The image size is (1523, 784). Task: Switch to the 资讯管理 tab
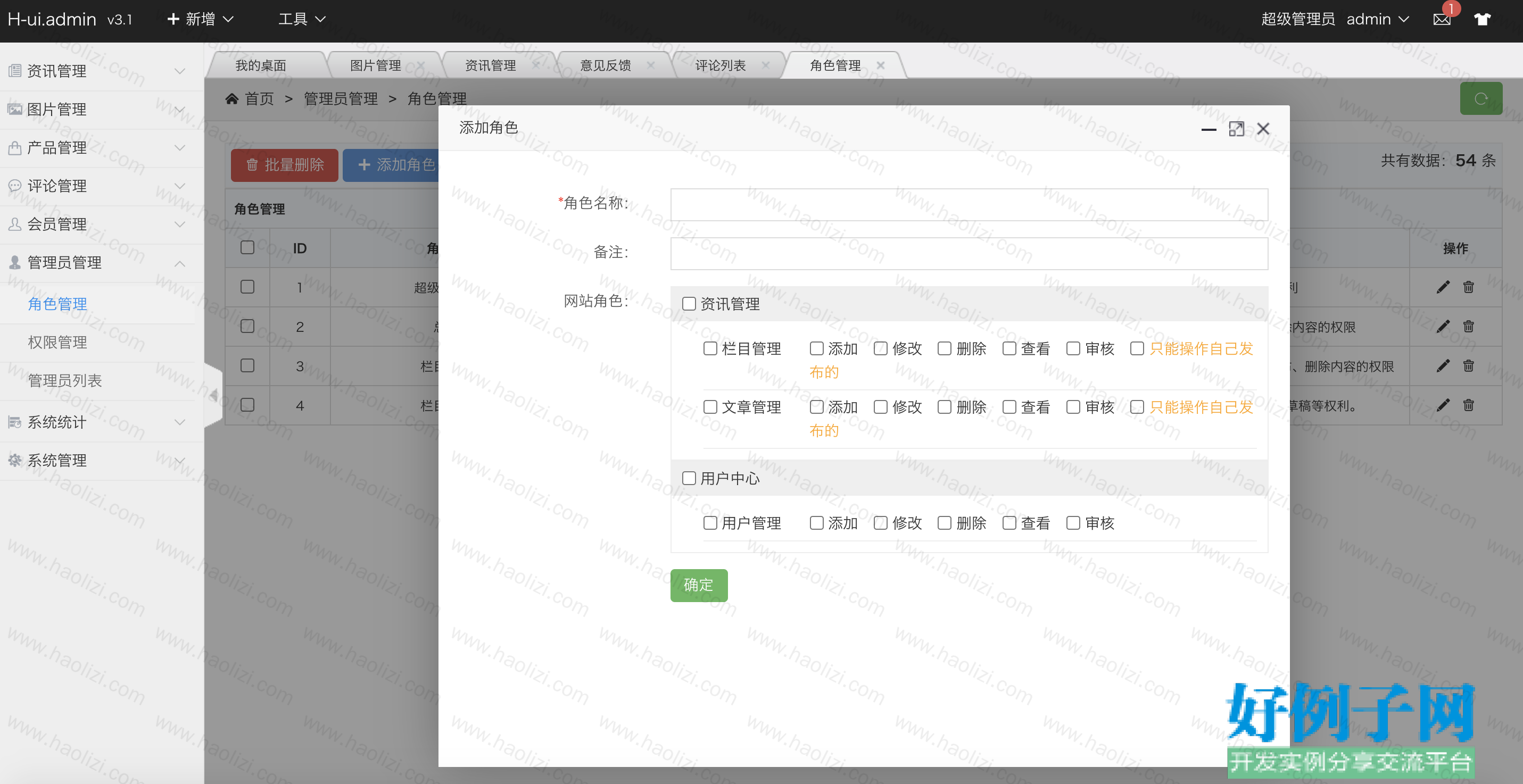pos(490,65)
